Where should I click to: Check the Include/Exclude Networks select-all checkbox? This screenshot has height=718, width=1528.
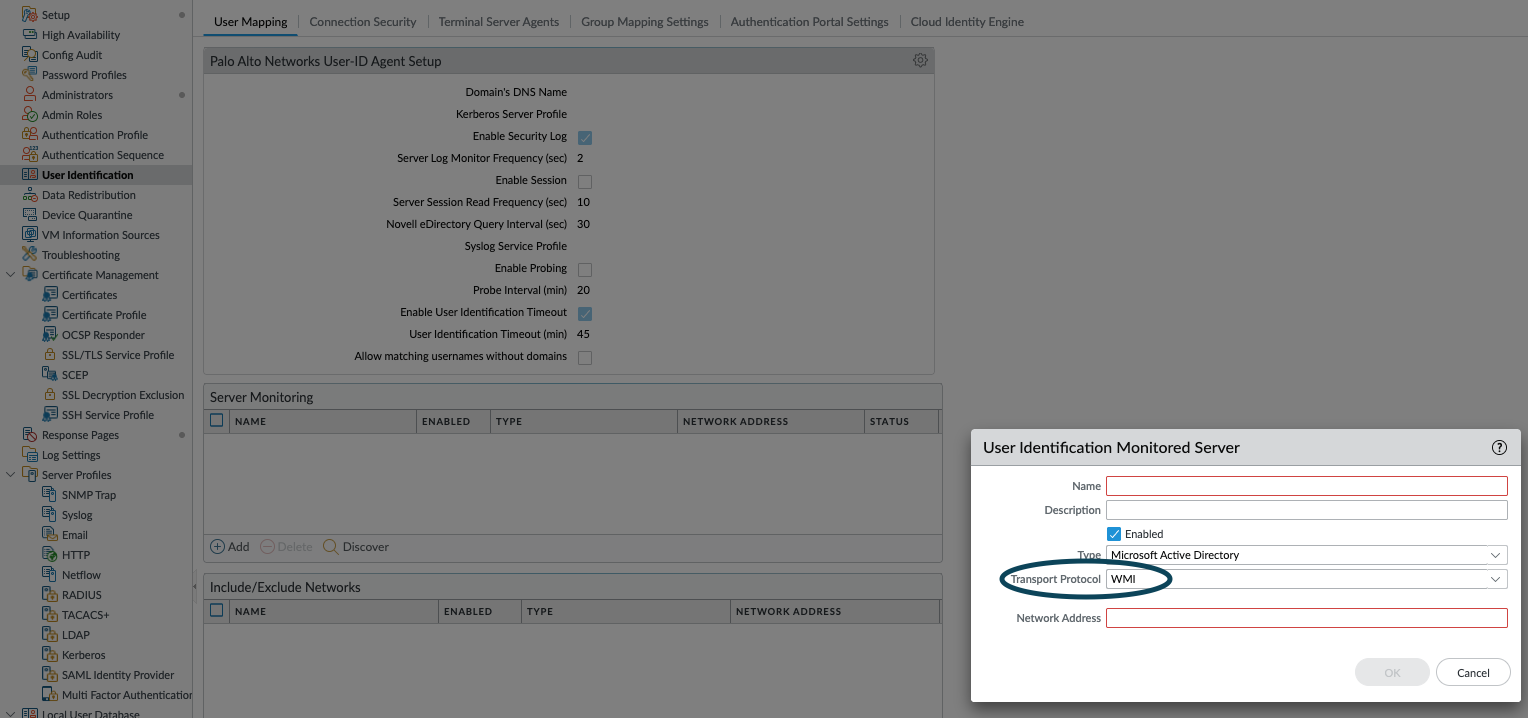(x=216, y=611)
